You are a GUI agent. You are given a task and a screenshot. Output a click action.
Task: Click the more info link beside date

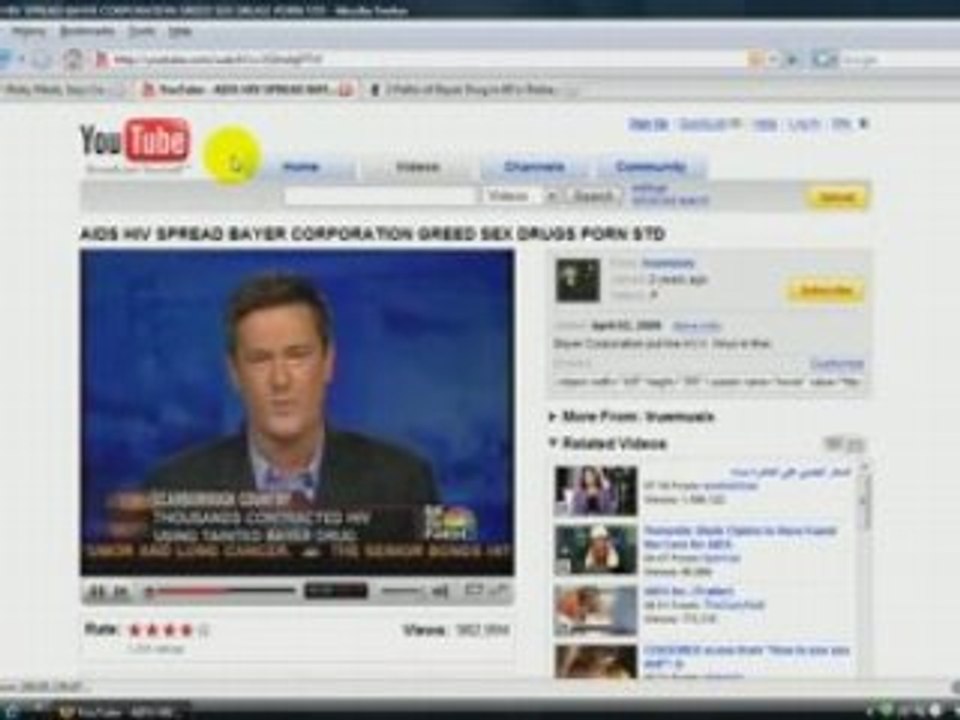coord(696,326)
